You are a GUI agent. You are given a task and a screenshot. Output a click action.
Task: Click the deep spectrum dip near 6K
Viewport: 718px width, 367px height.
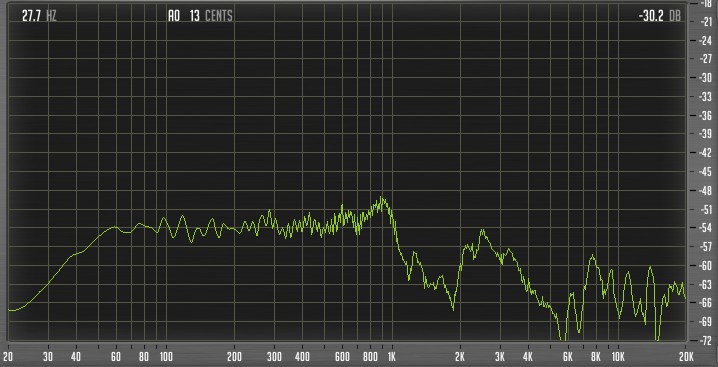click(x=563, y=338)
